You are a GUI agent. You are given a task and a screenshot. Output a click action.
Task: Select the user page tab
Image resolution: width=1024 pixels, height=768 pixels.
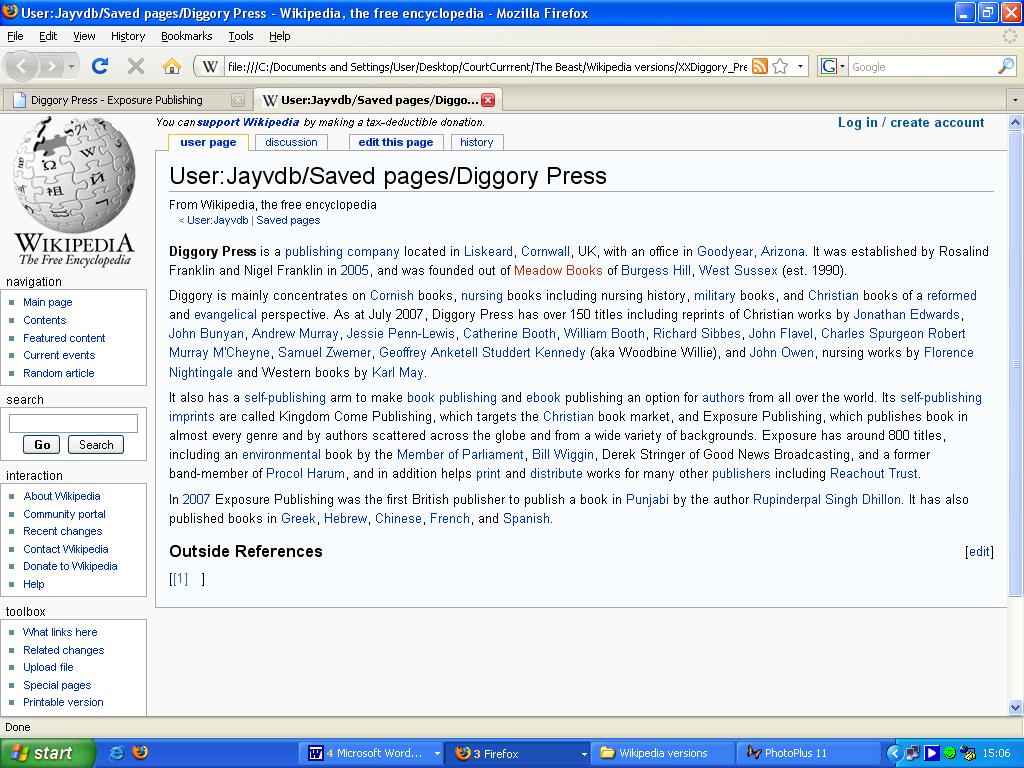208,142
